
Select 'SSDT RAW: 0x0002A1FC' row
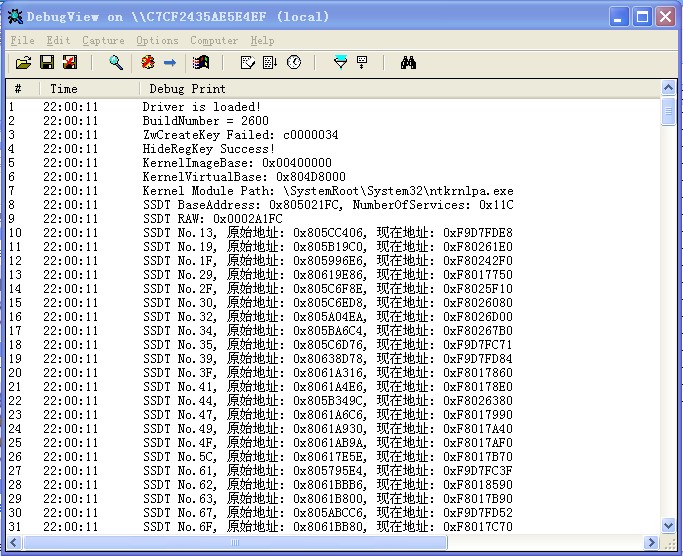[333, 218]
